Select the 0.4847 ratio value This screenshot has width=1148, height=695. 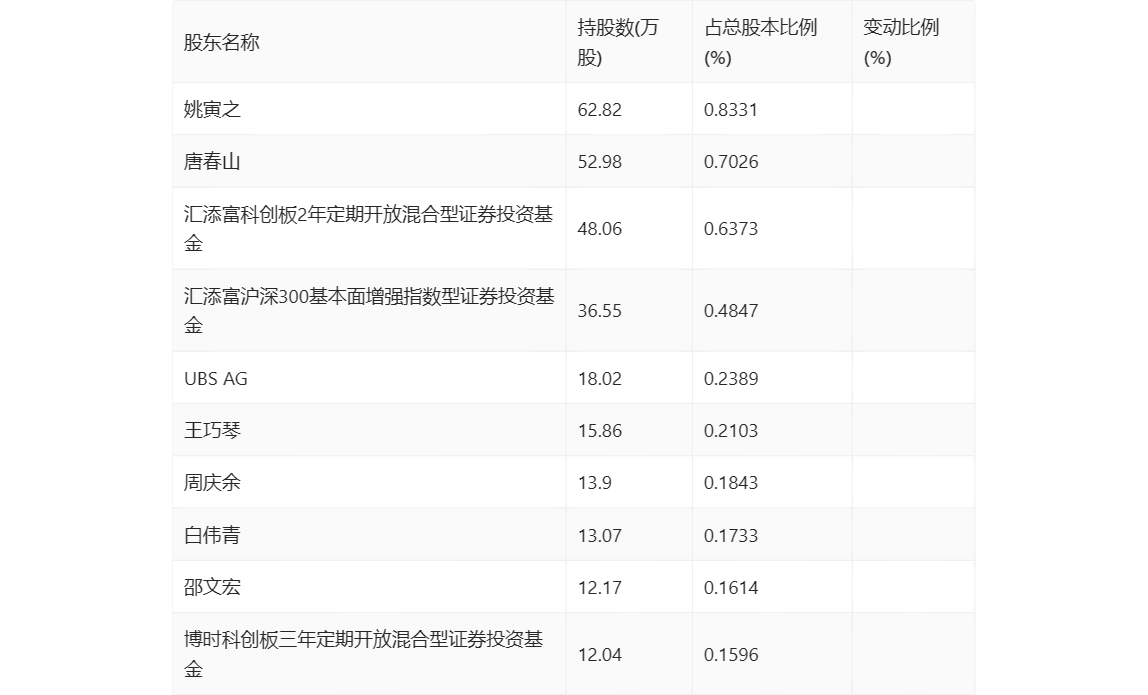730,311
